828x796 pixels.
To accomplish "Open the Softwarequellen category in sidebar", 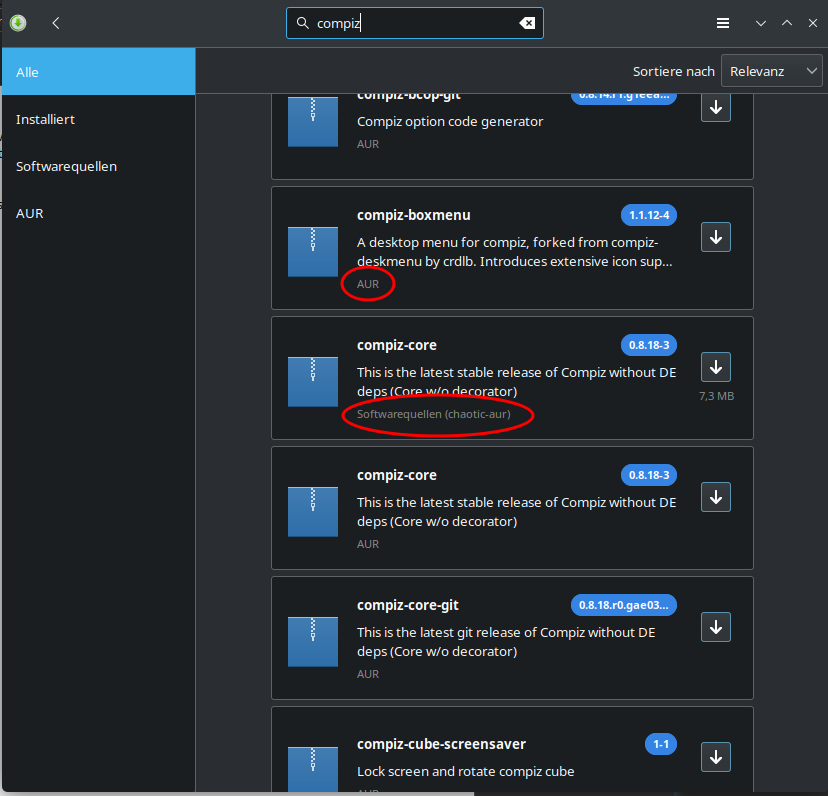I will click(98, 166).
